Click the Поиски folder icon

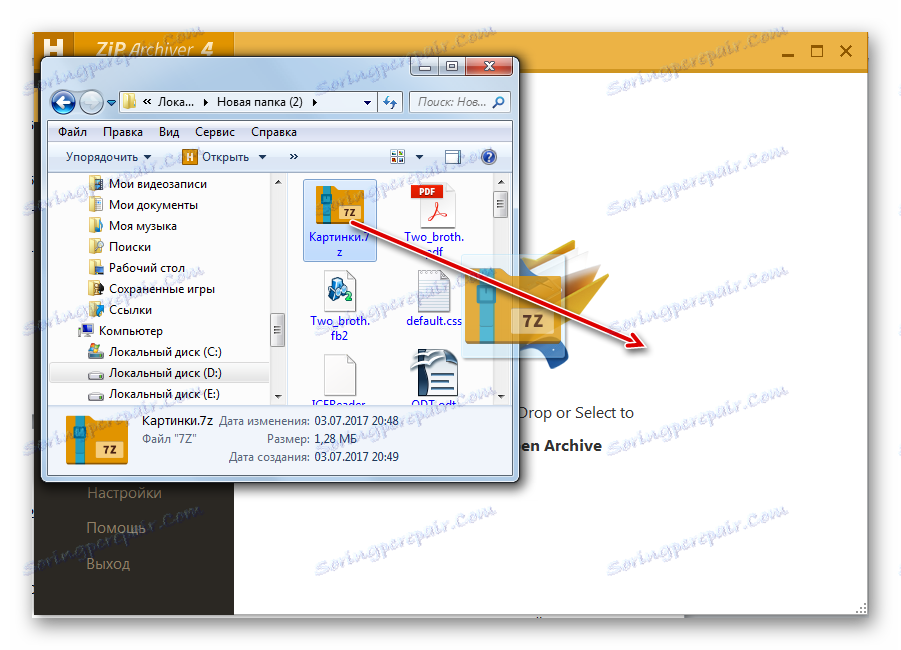click(96, 246)
